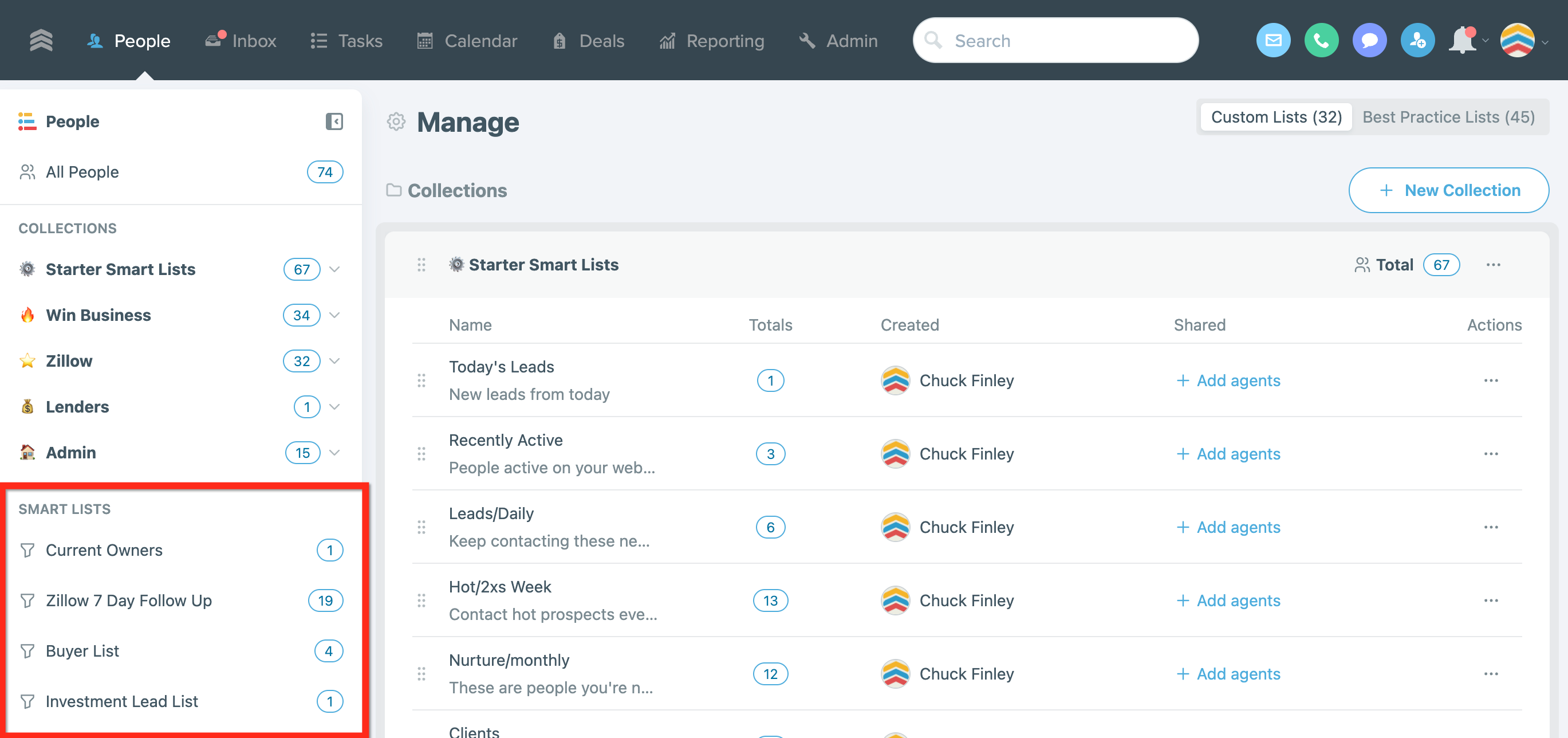The image size is (1568, 738).
Task: Click in the Search input field
Action: [x=1056, y=41]
